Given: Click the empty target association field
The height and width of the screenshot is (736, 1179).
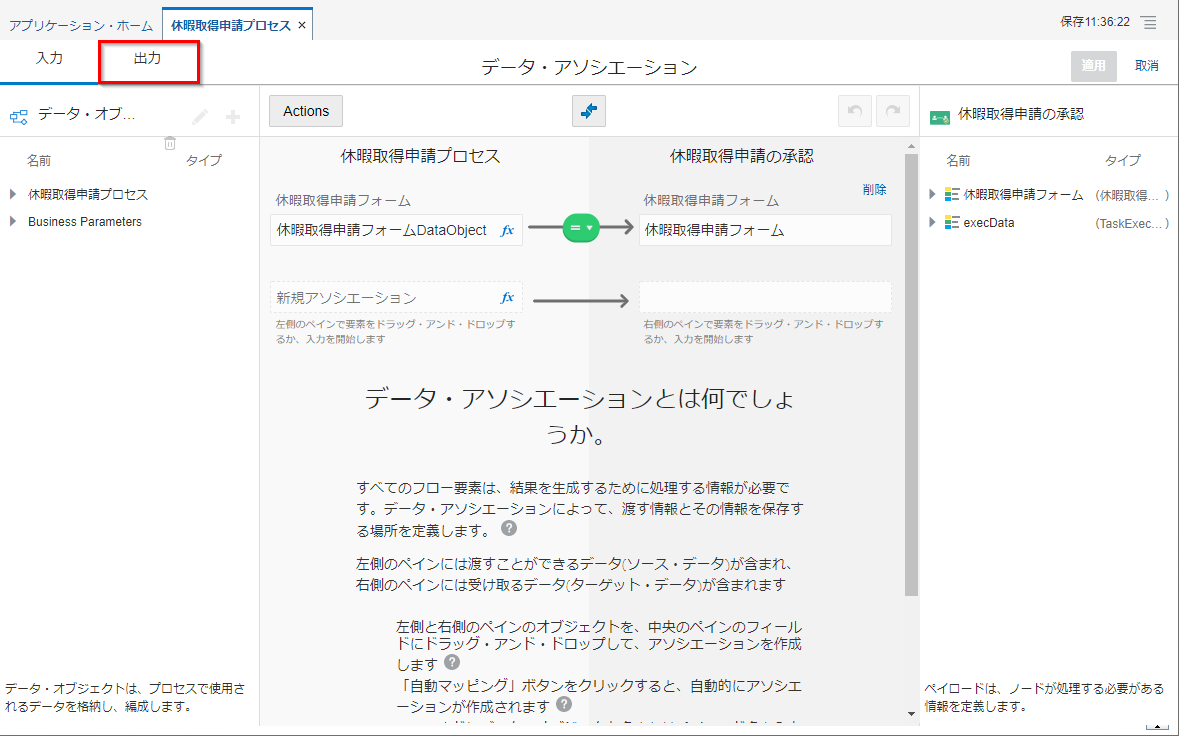Looking at the screenshot, I should tap(765, 297).
